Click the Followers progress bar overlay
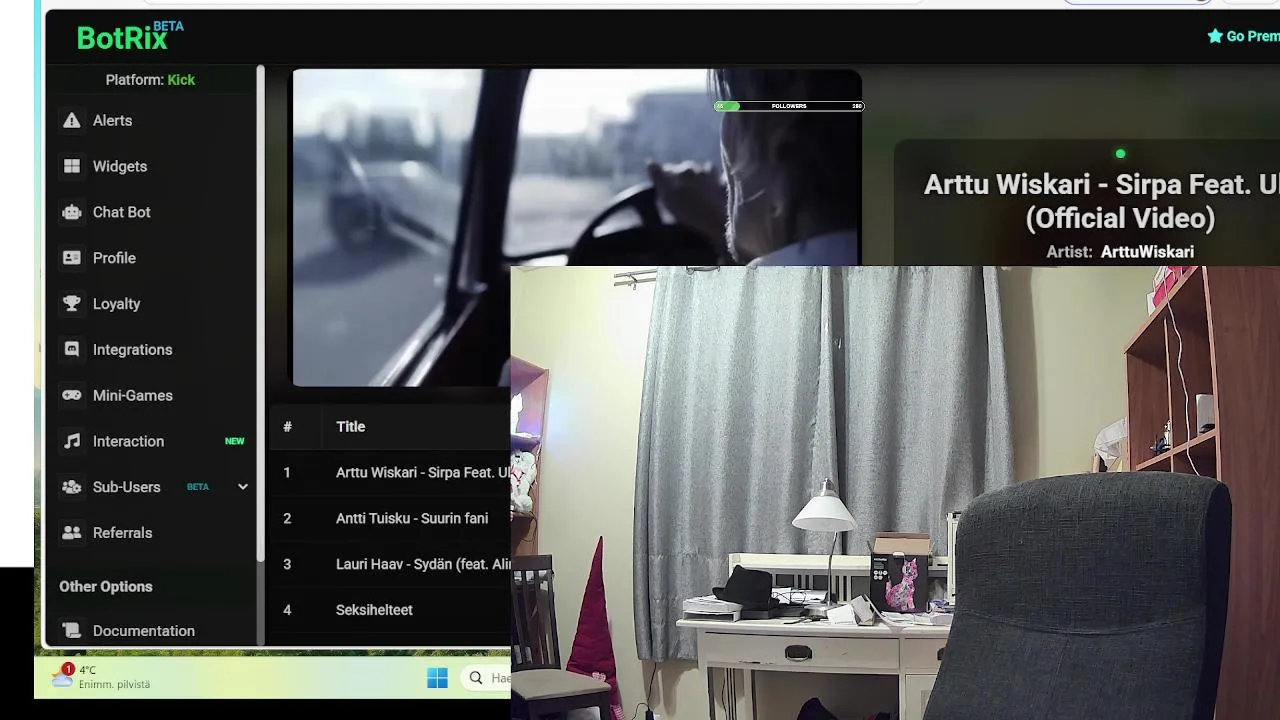This screenshot has height=720, width=1280. click(x=789, y=106)
